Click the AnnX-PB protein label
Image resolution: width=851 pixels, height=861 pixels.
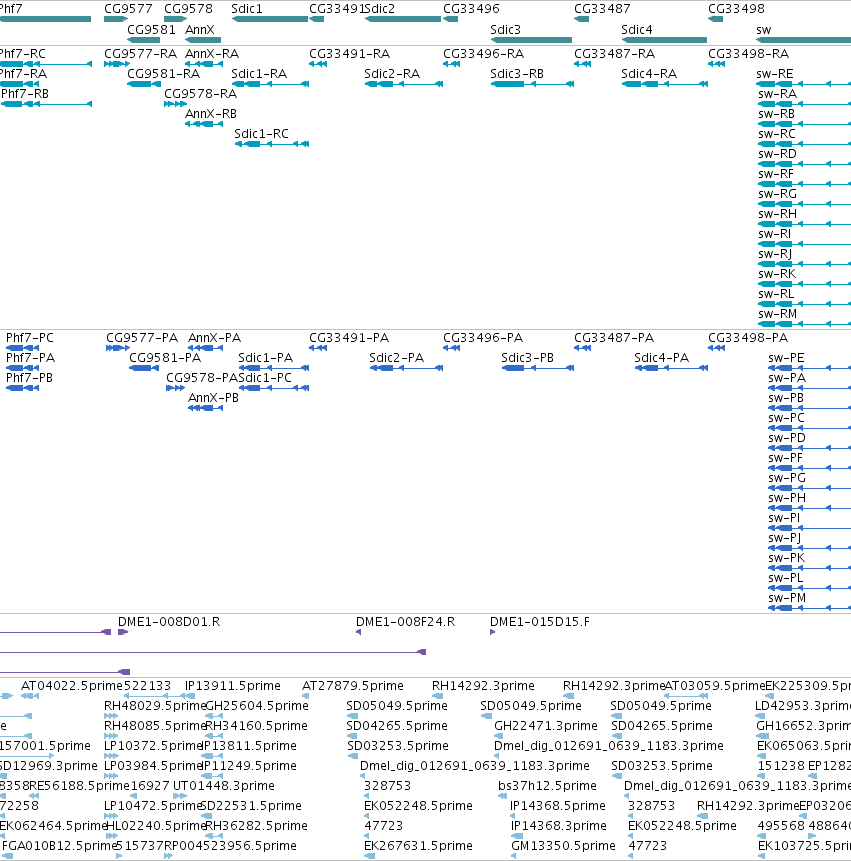pos(214,398)
